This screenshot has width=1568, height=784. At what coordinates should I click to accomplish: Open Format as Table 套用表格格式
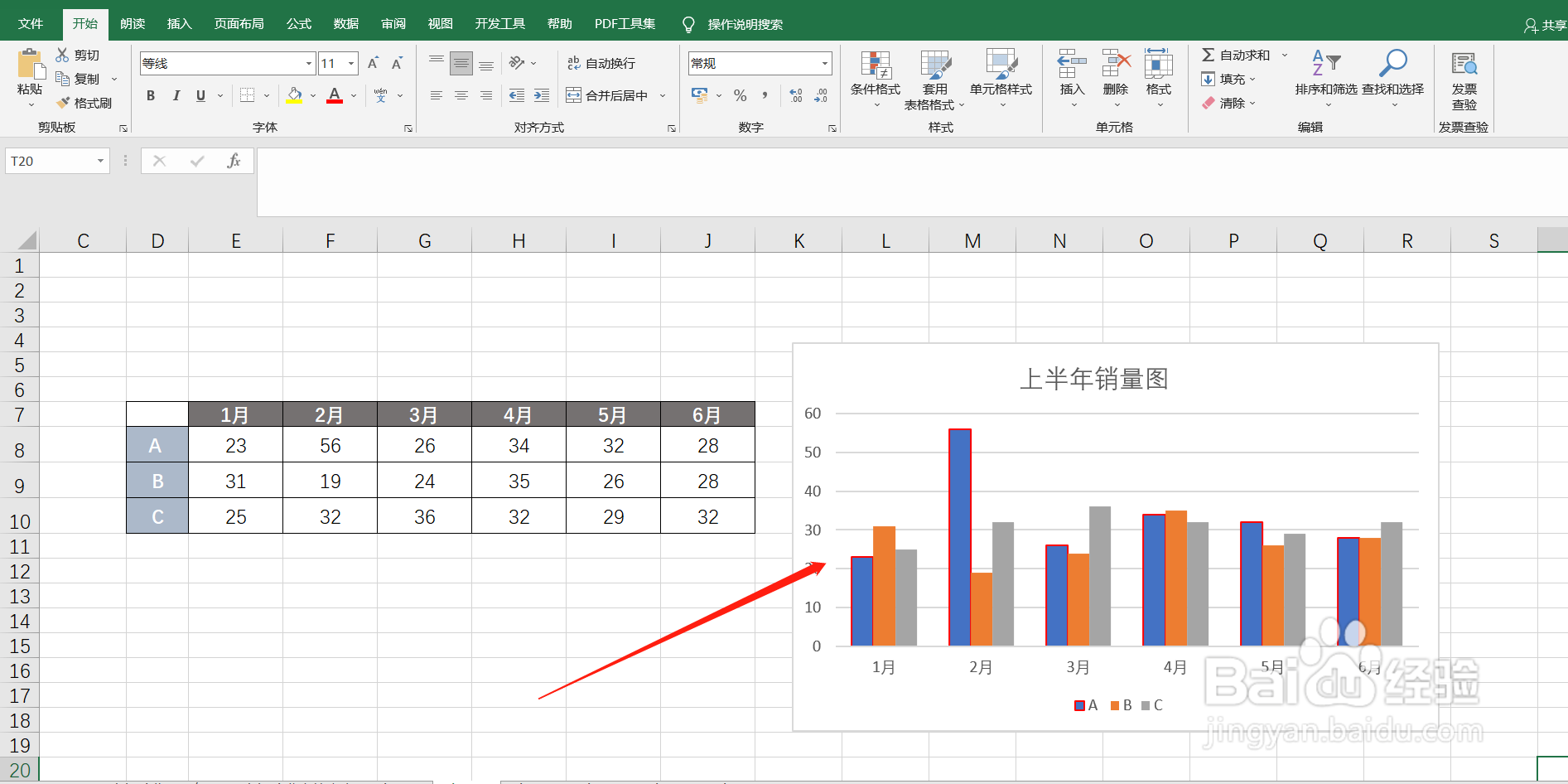(x=934, y=80)
